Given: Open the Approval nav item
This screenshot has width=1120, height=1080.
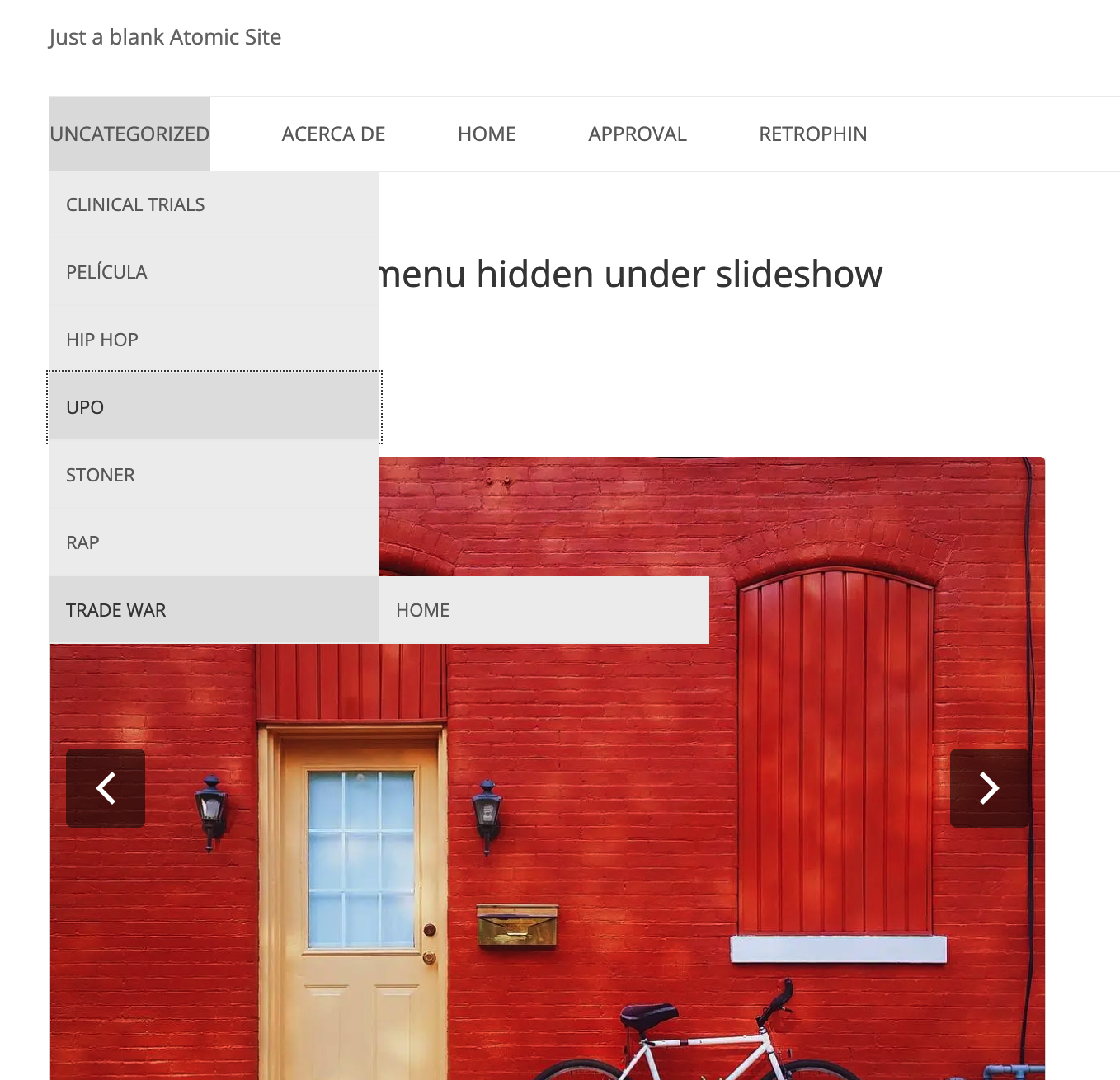Looking at the screenshot, I should 638,134.
